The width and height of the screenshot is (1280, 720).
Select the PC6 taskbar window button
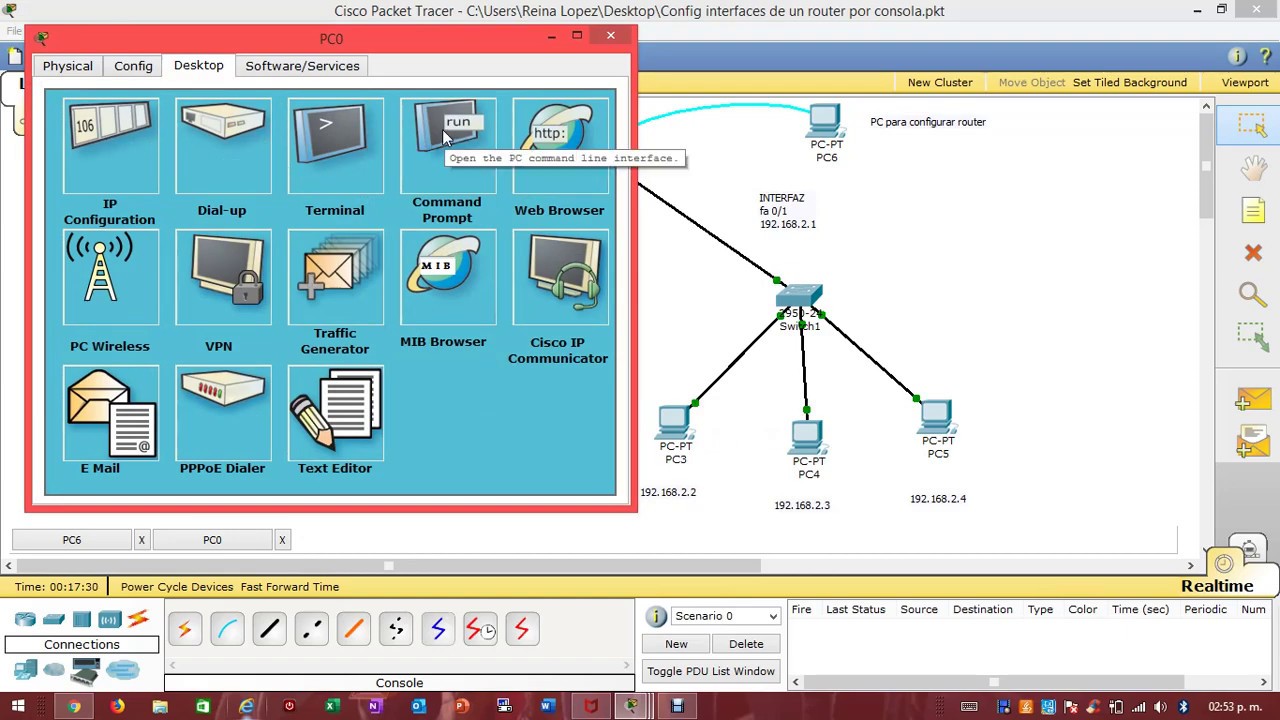tap(72, 540)
